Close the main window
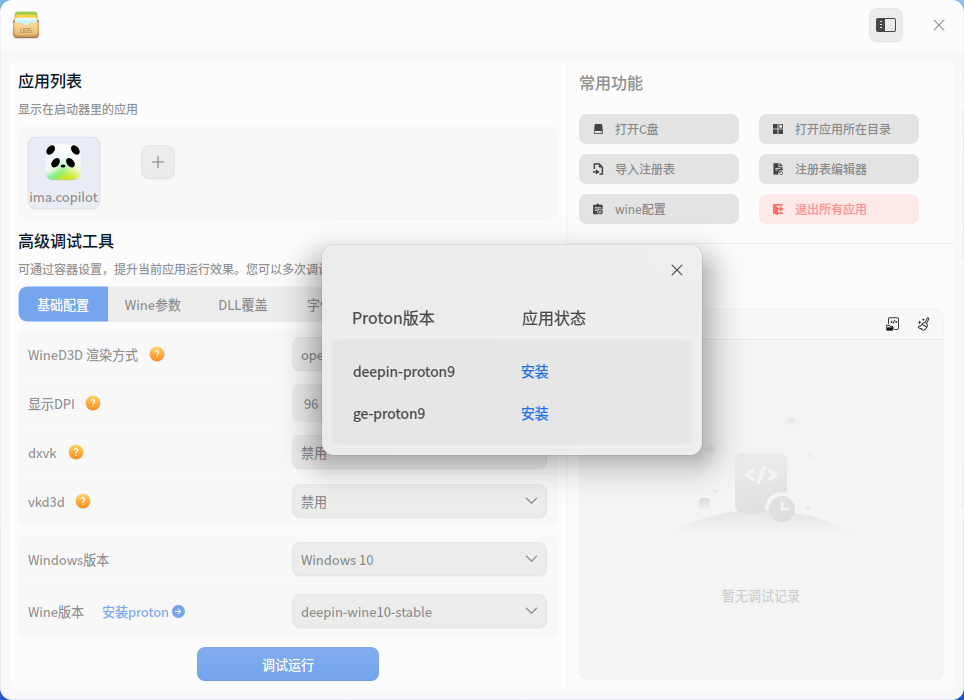Image resolution: width=964 pixels, height=700 pixels. pos(938,25)
